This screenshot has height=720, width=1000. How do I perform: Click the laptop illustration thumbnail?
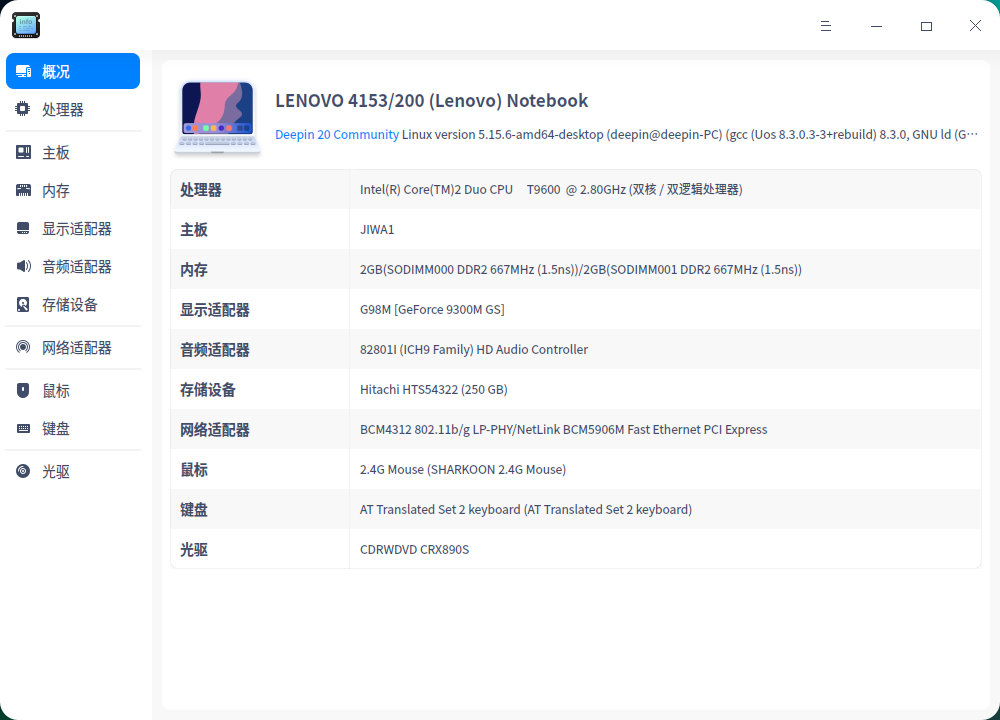(217, 117)
